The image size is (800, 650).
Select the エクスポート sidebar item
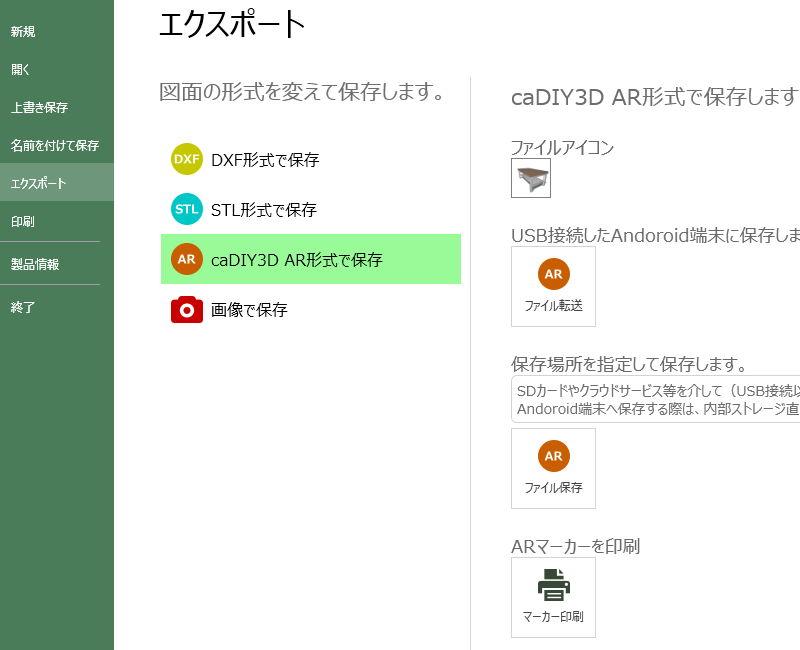(57, 183)
